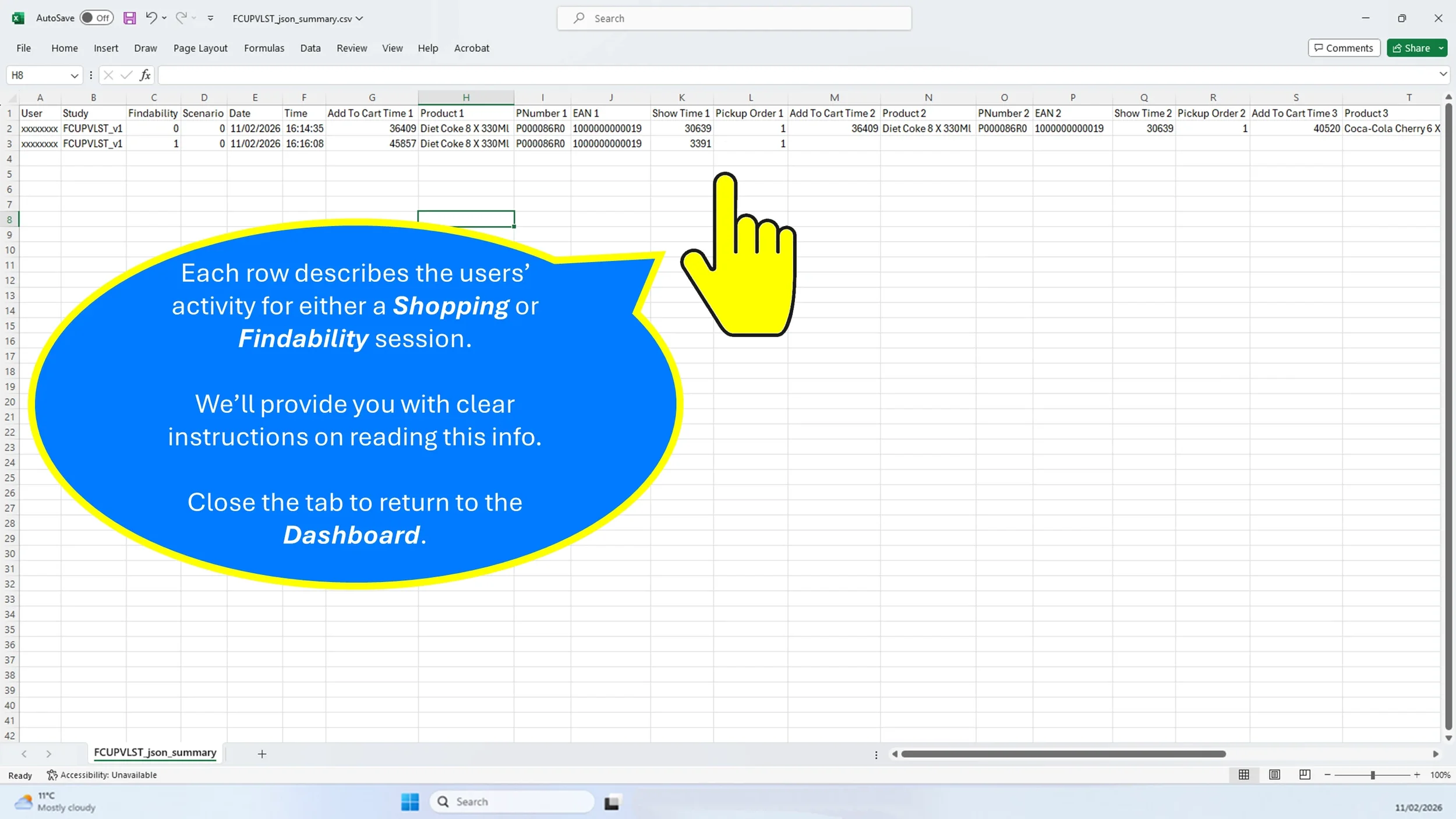
Task: Open the Windows Start button
Action: [x=410, y=802]
